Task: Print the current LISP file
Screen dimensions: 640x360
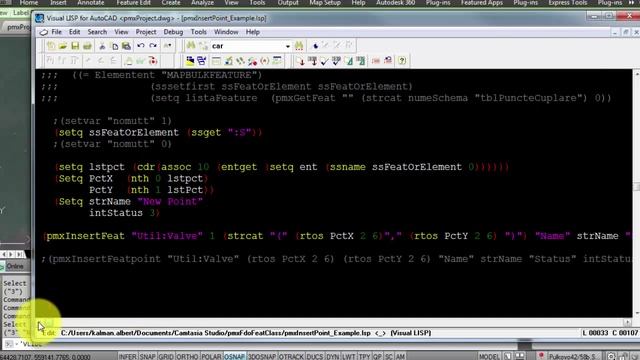Action: [87, 46]
